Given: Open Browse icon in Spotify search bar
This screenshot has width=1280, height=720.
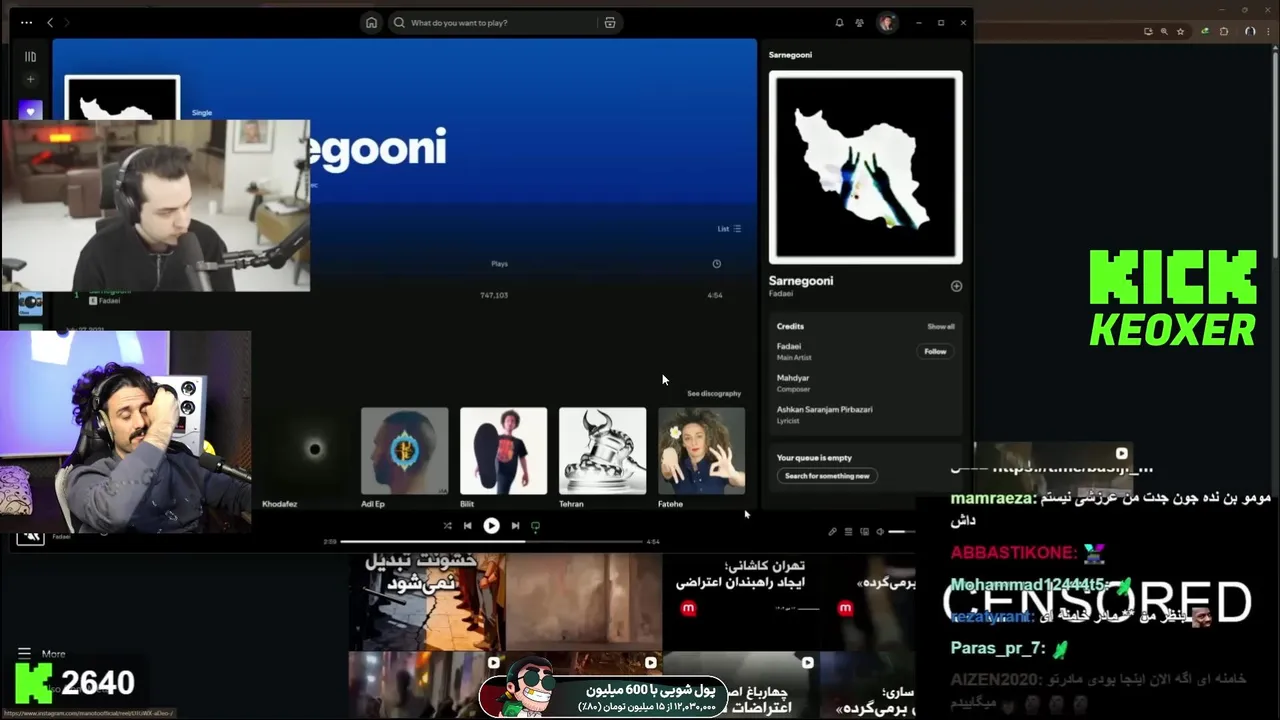Looking at the screenshot, I should pos(610,22).
